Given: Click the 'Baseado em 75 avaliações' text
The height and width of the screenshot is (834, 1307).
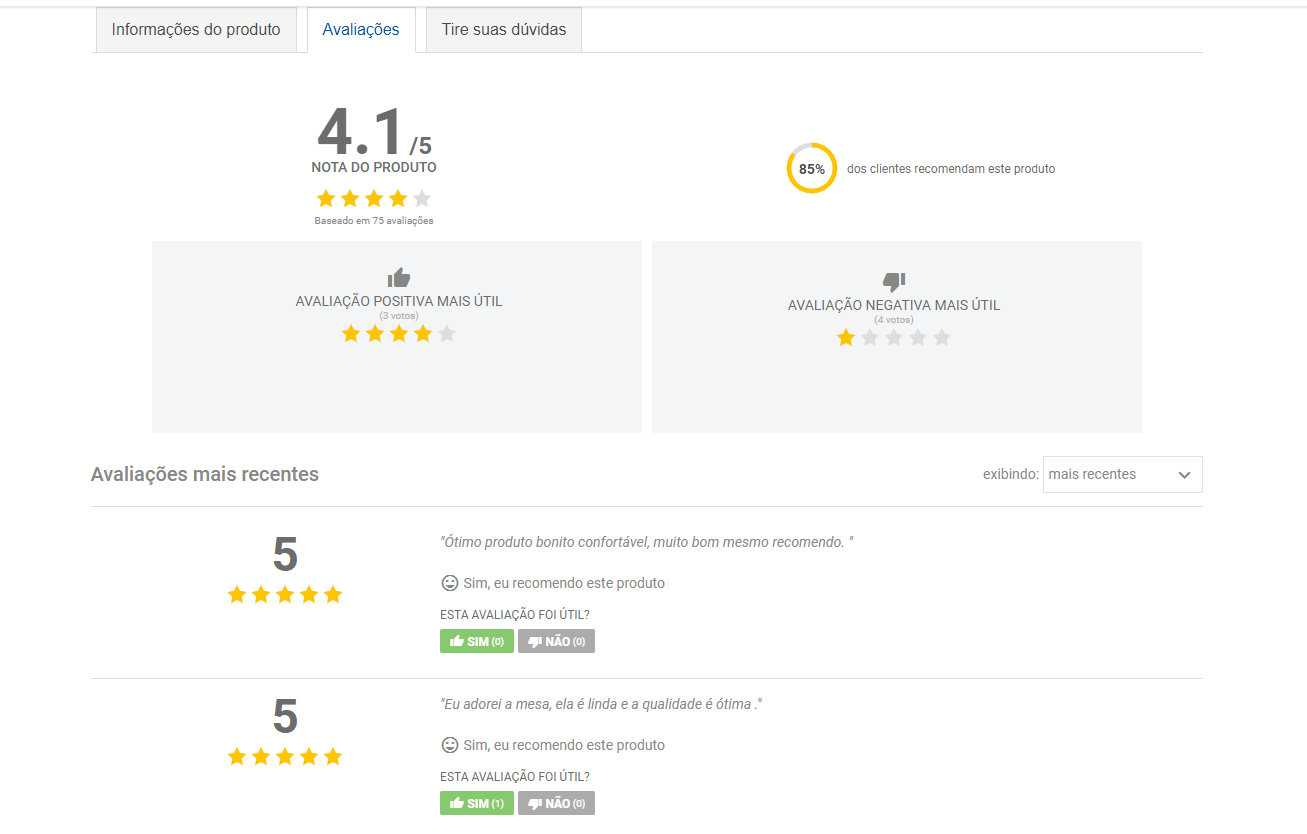Looking at the screenshot, I should coord(373,221).
